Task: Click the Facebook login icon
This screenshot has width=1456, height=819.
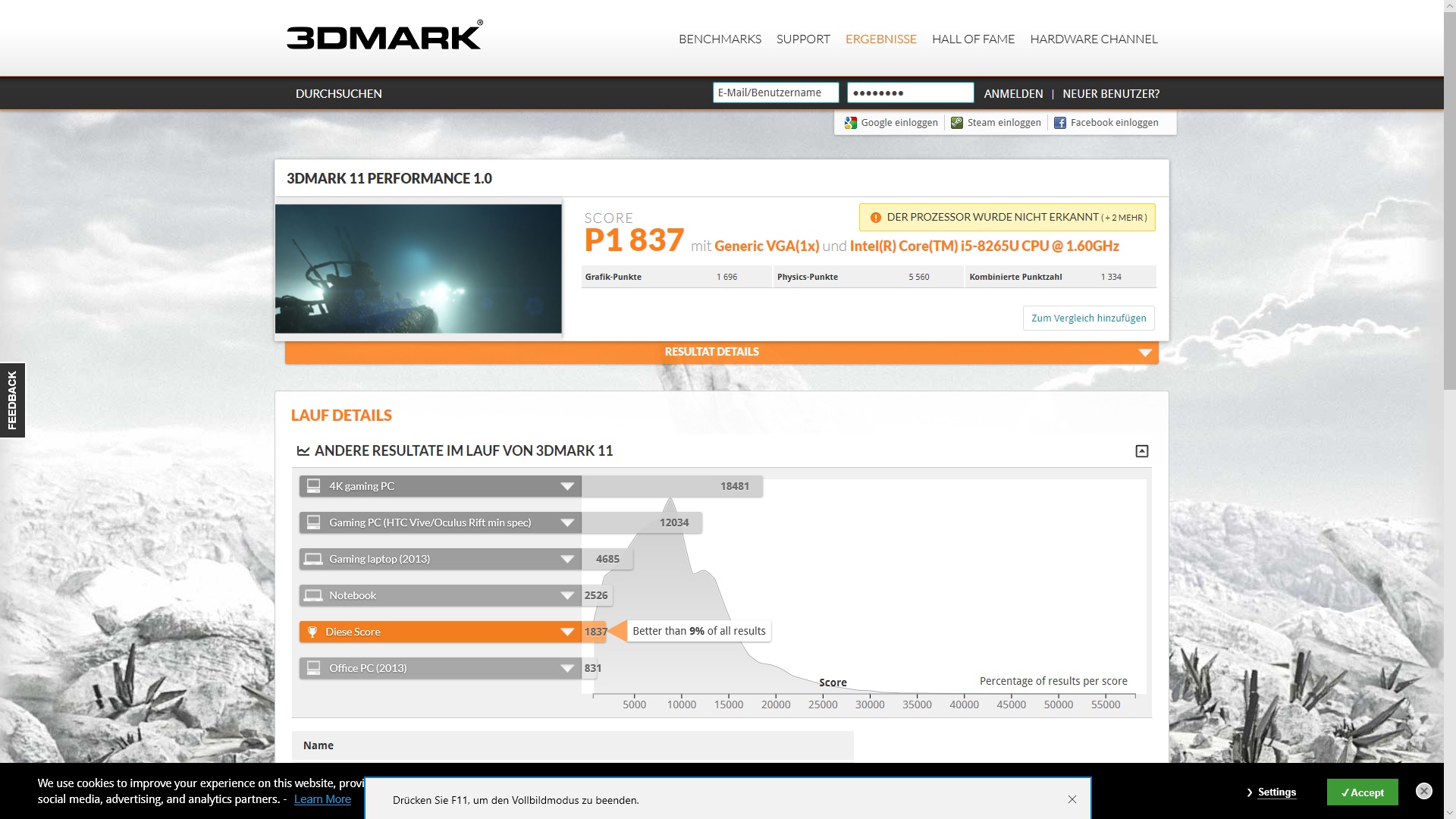Action: click(1060, 123)
